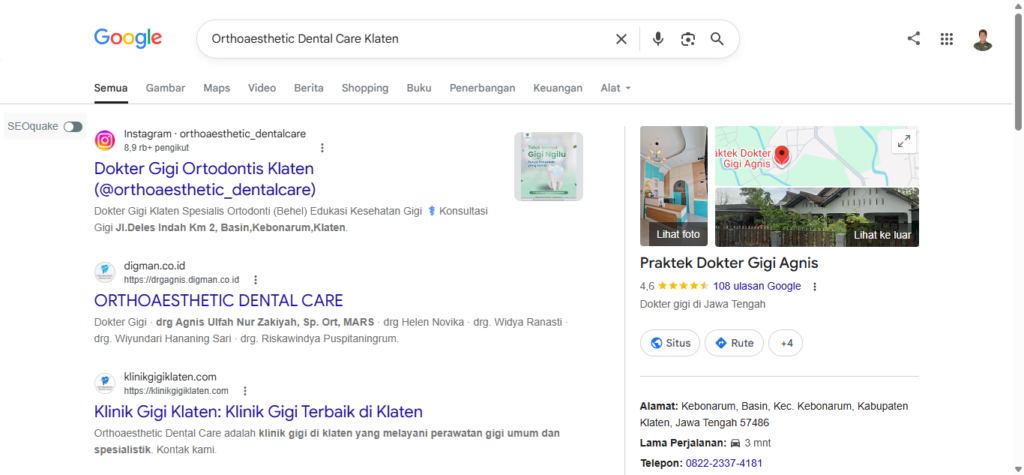This screenshot has height=475, width=1024.
Task: Expand the map in knowledge panel
Action: 904,140
